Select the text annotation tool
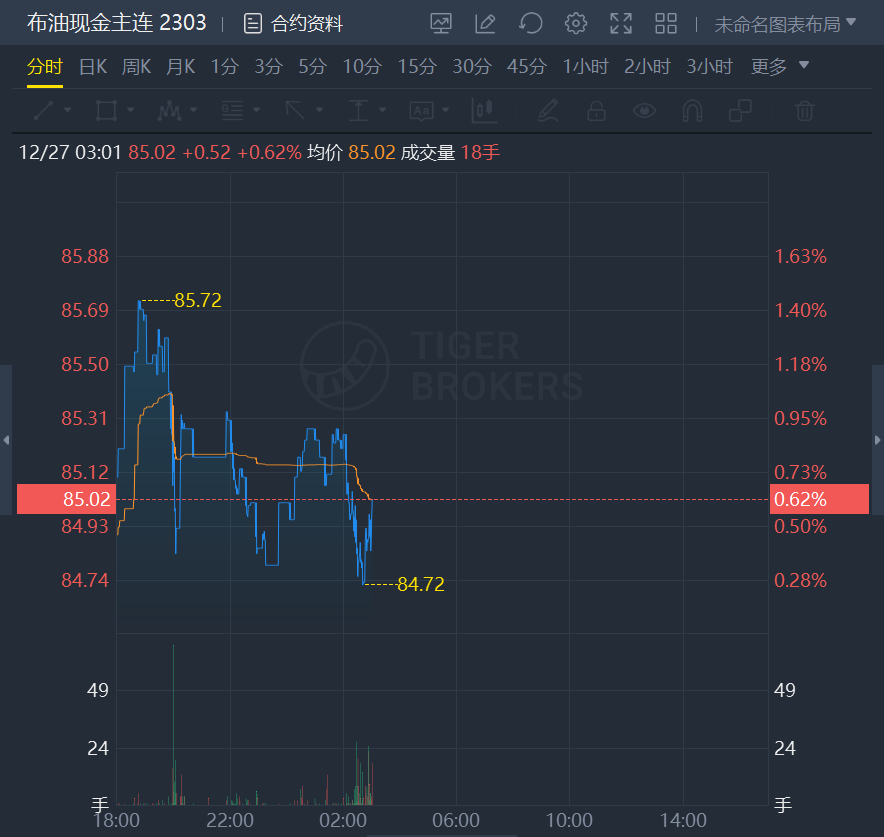The image size is (884, 837). point(422,110)
